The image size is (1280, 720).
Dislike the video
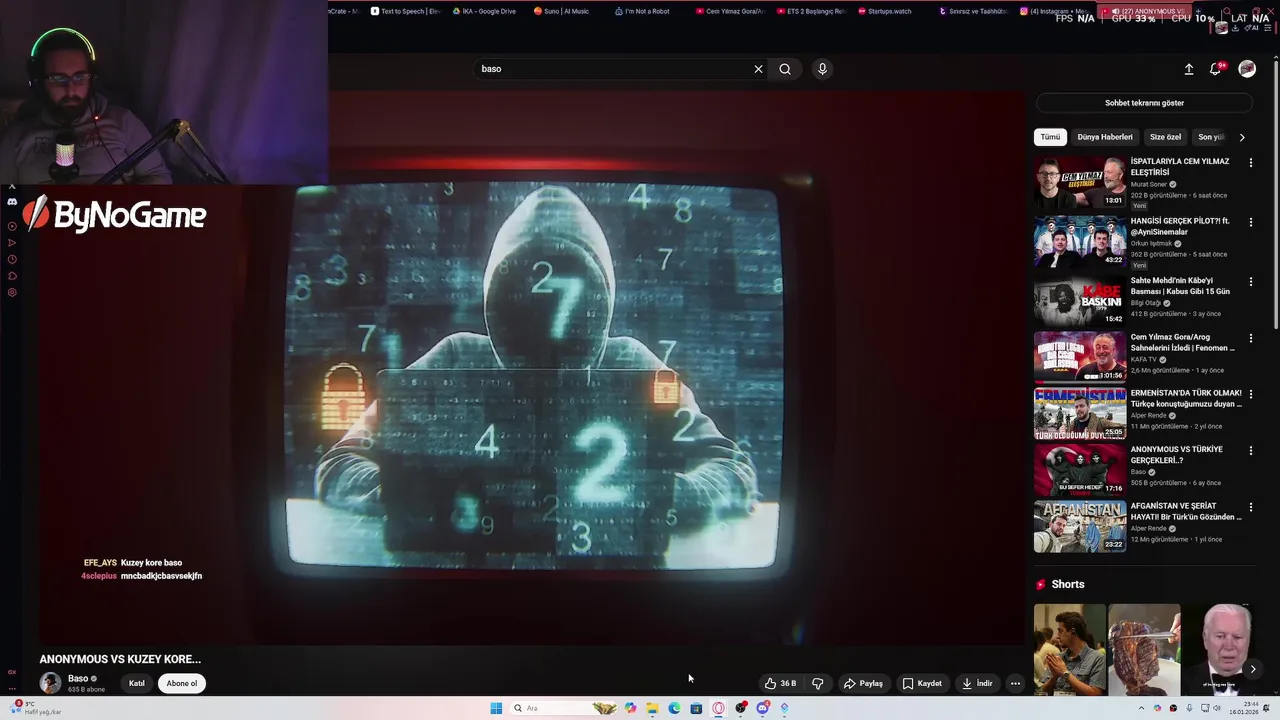coord(818,684)
